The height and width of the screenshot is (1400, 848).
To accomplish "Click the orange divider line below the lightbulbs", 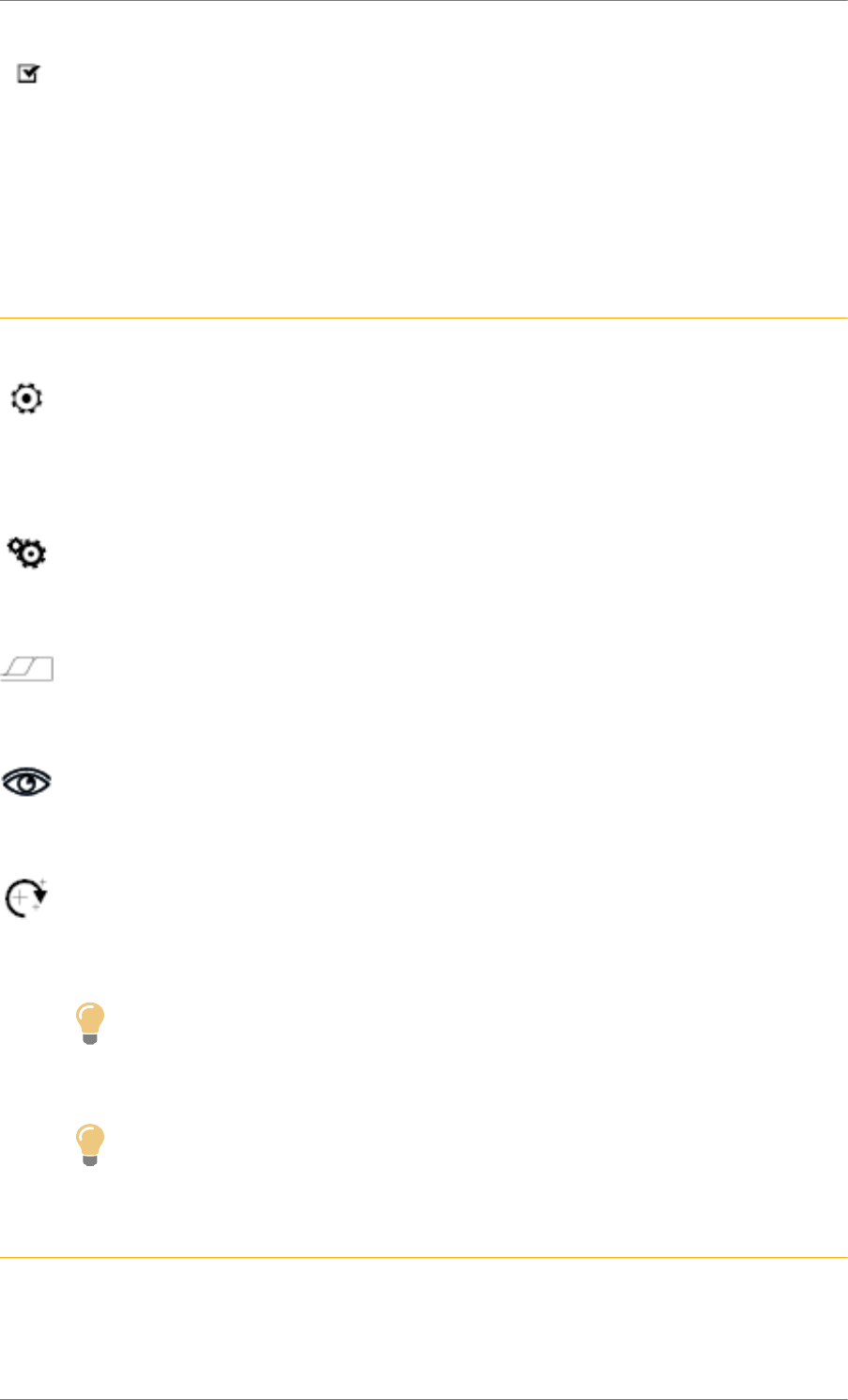I will pyautogui.click(x=424, y=1257).
